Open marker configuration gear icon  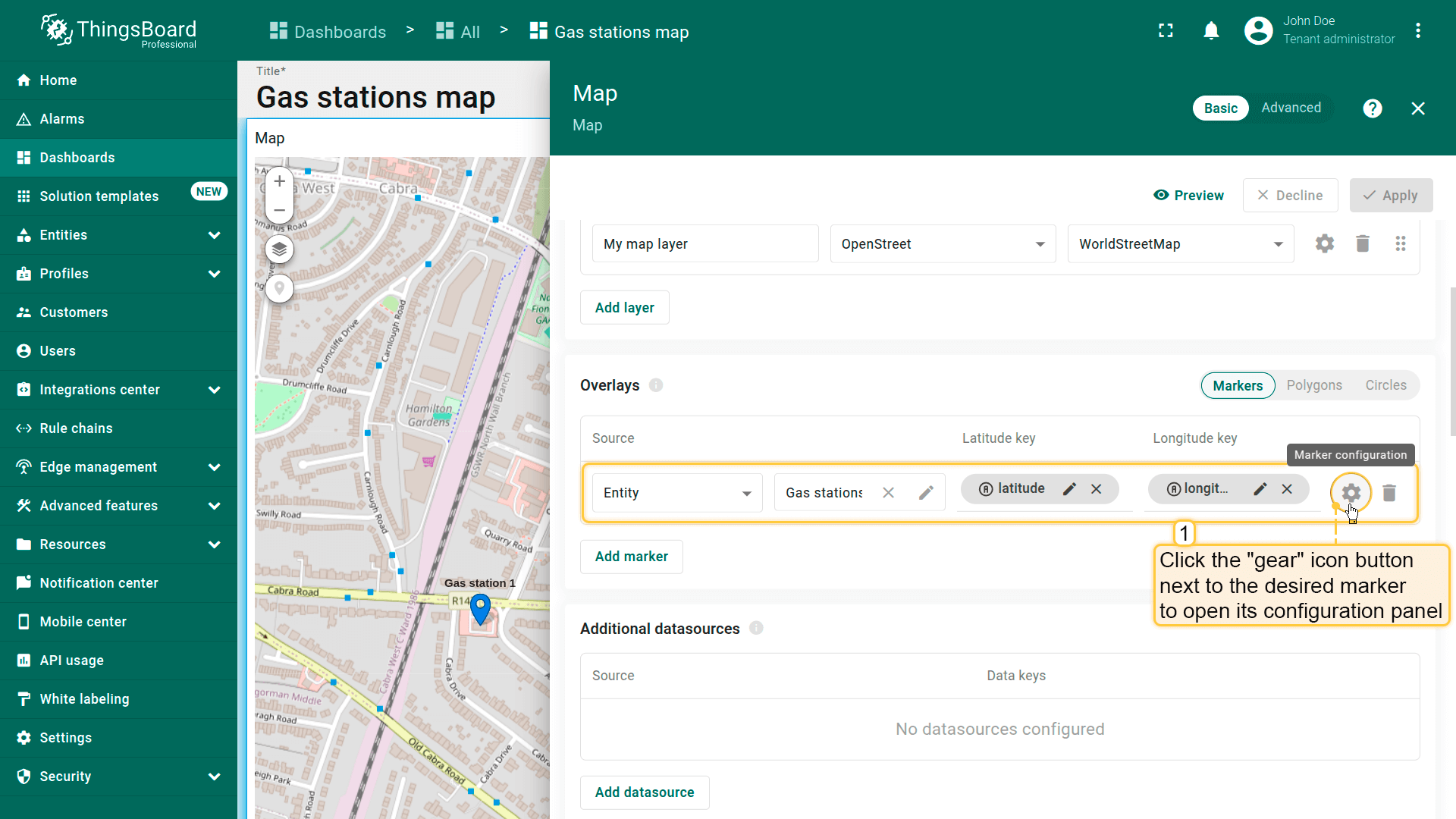tap(1351, 492)
